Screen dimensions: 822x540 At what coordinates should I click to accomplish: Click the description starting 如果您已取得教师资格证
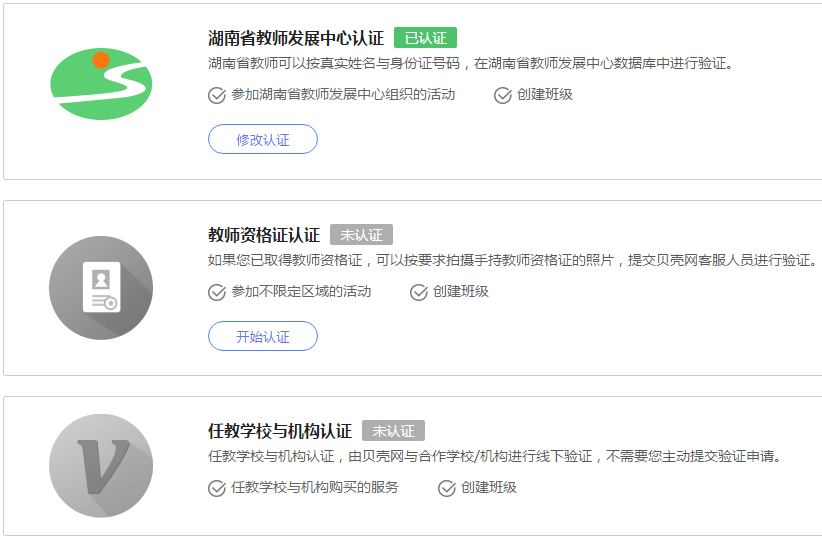tap(512, 260)
